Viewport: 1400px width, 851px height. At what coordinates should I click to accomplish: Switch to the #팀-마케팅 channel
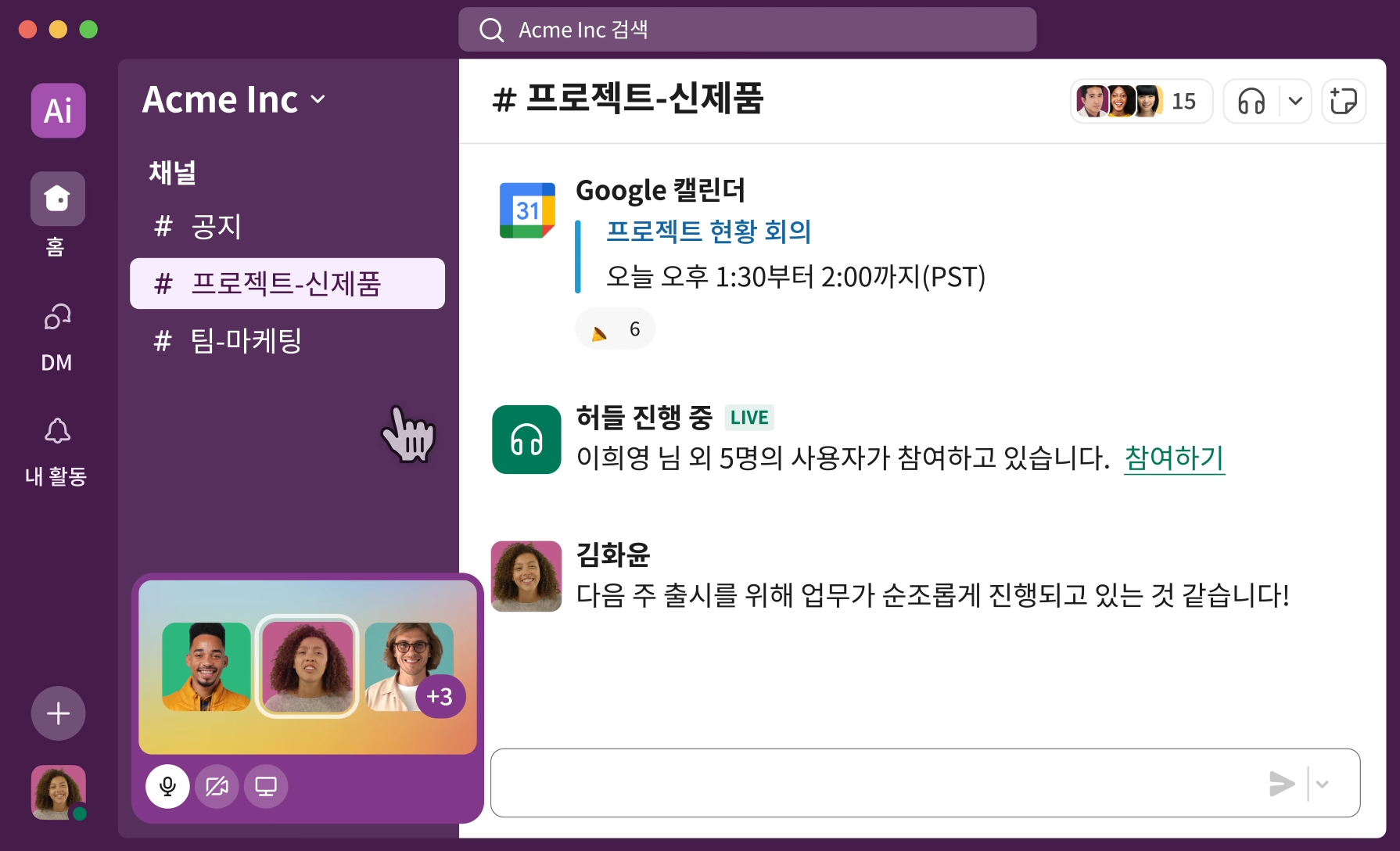245,341
